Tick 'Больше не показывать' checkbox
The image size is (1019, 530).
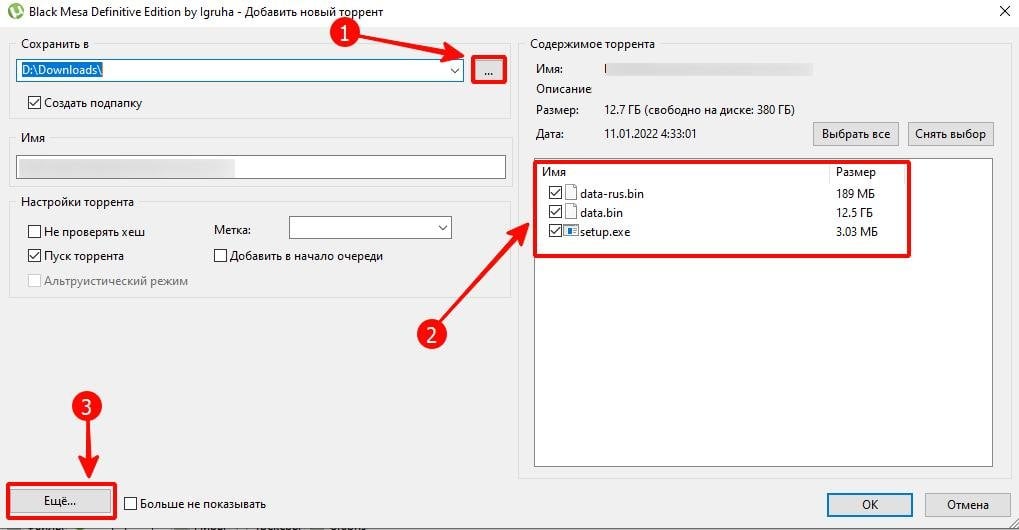point(130,503)
